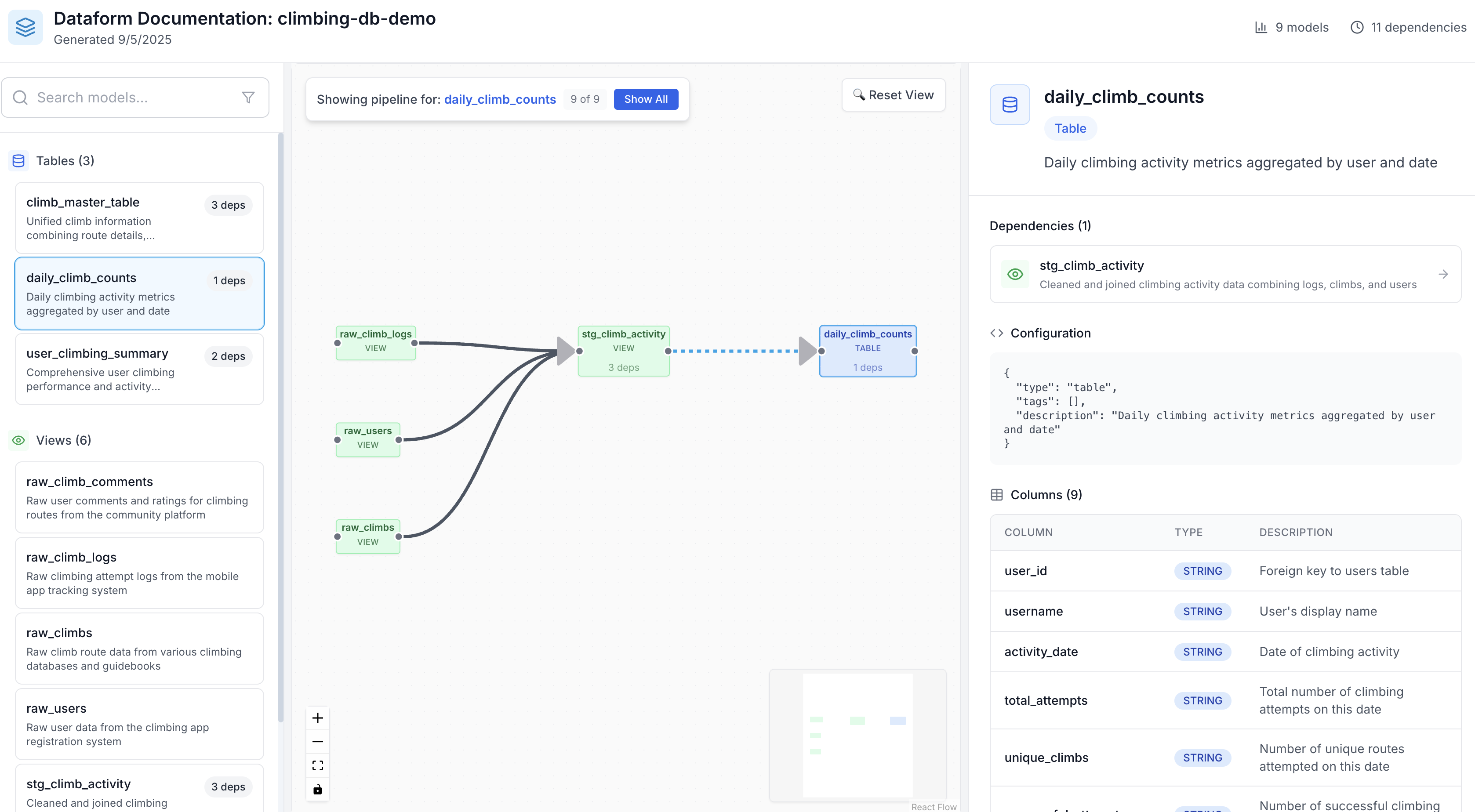Image resolution: width=1475 pixels, height=812 pixels.
Task: Click the 2 deps badge on user_climbing_summary
Action: coord(228,356)
